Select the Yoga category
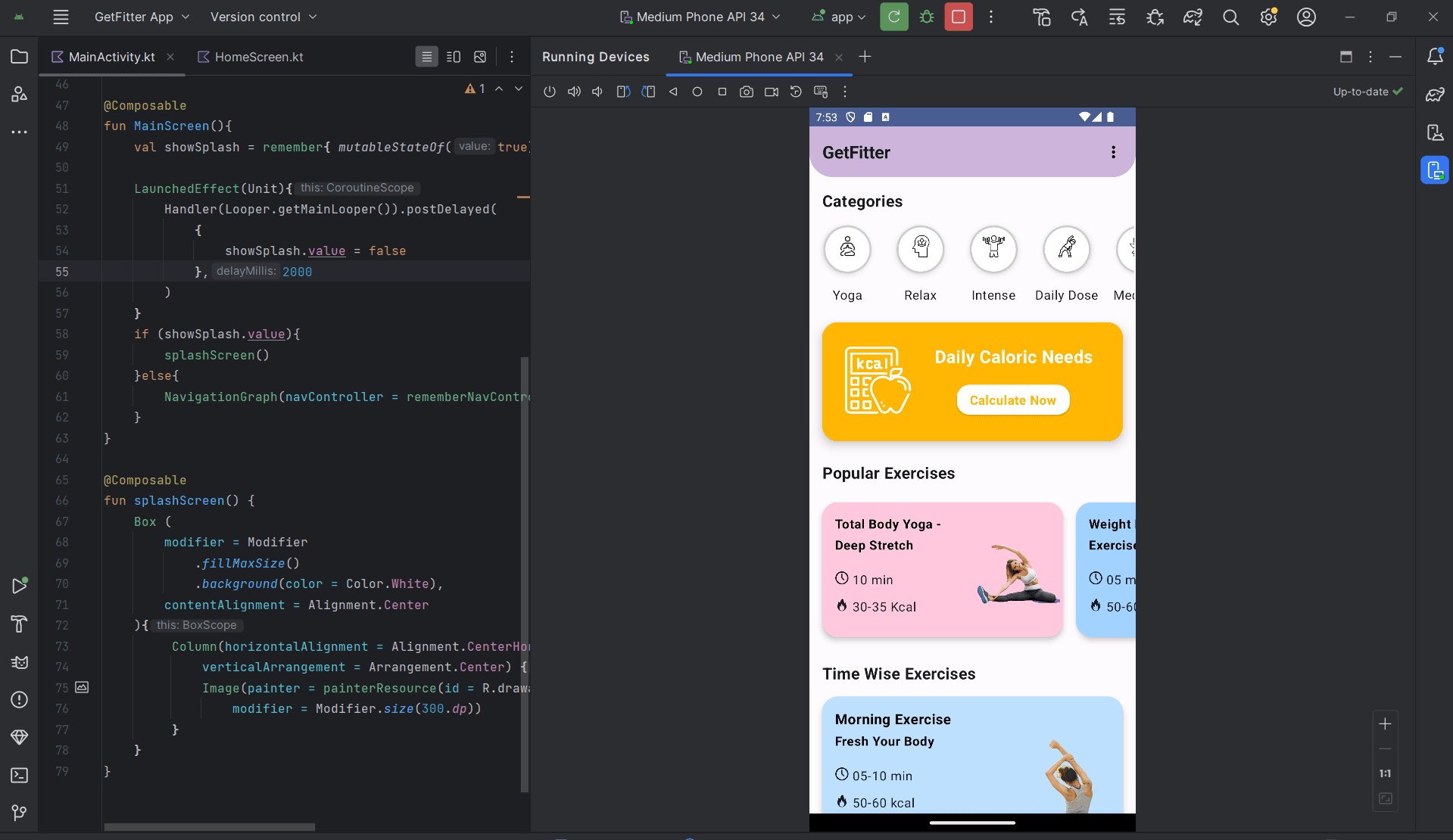The width and height of the screenshot is (1453, 840). point(847,249)
